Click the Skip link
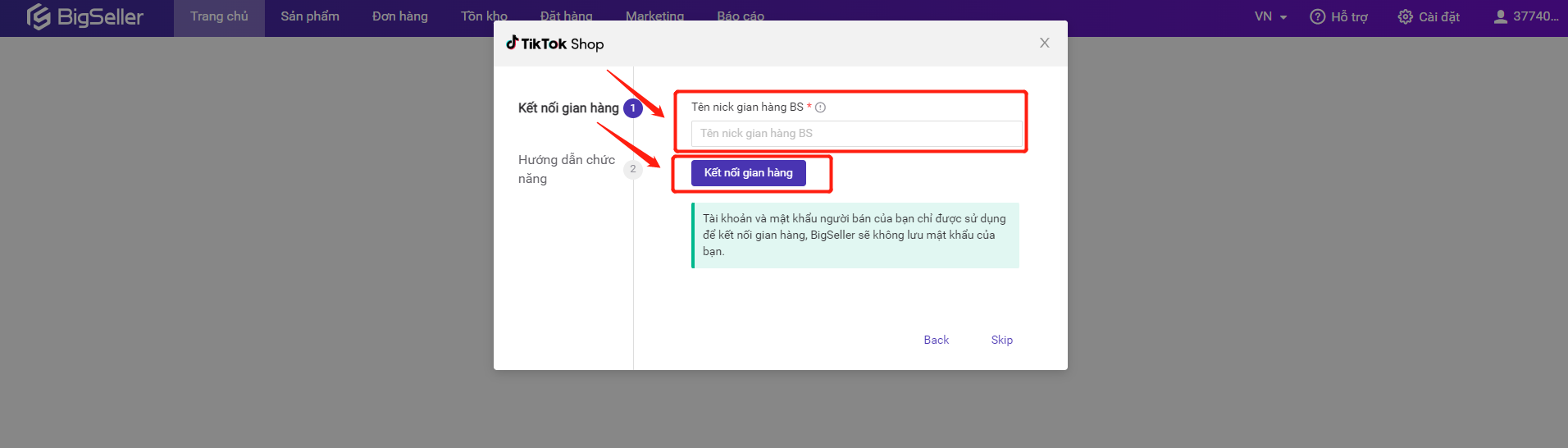 [x=1002, y=340]
